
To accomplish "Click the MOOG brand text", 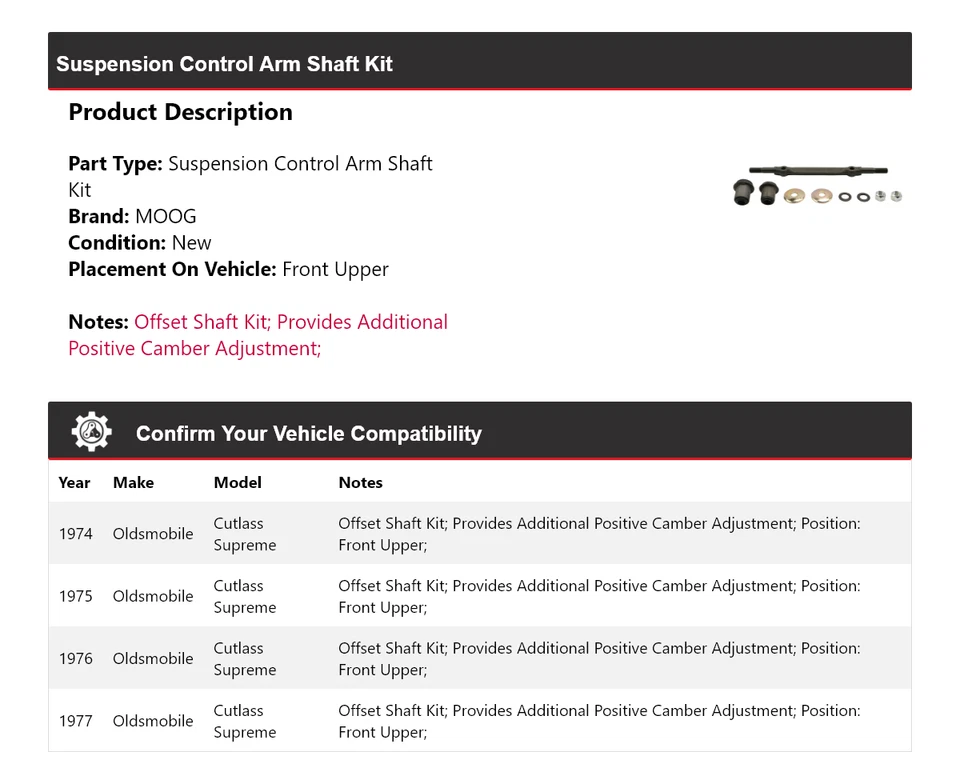I will [x=166, y=216].
